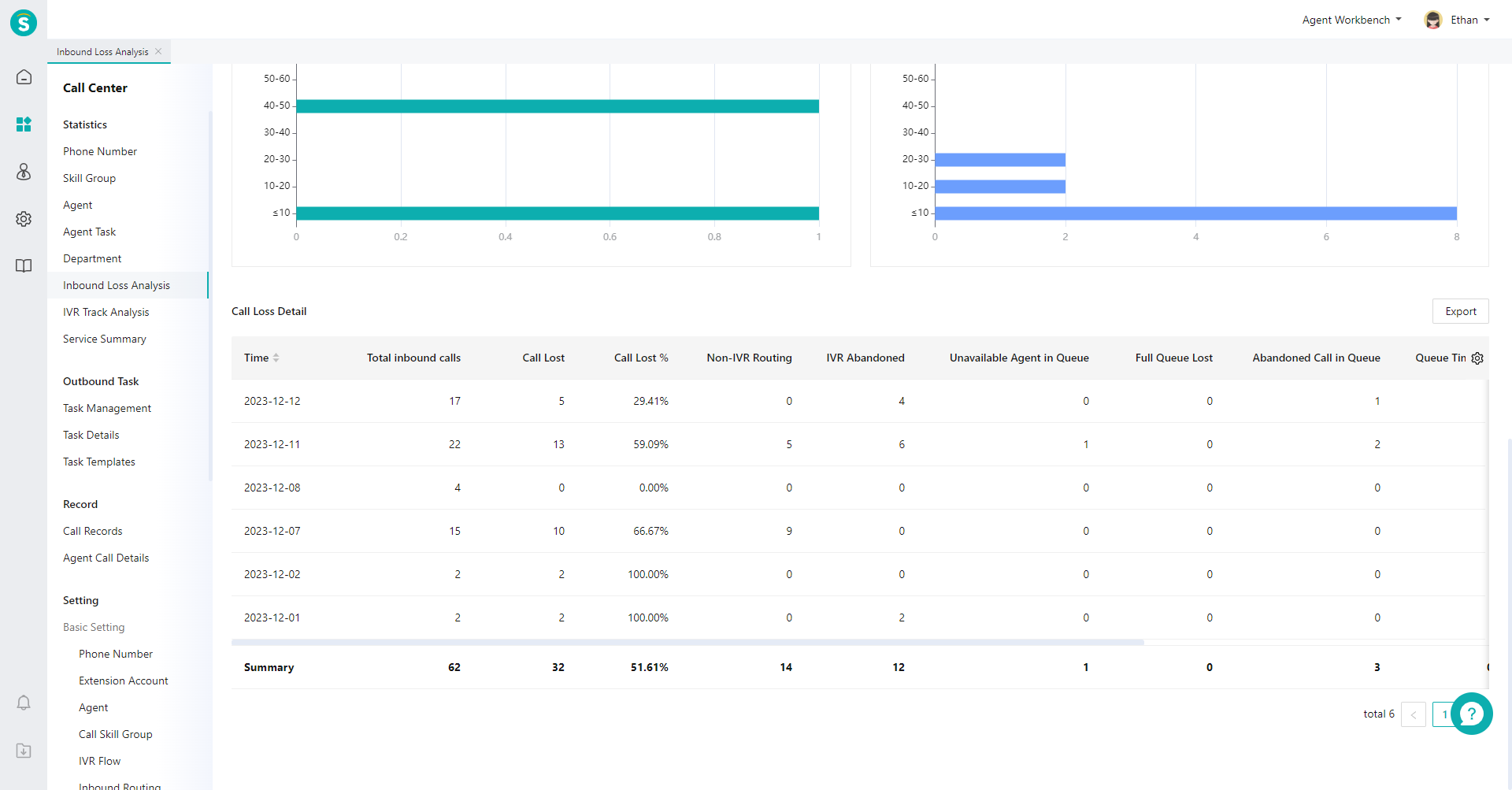Click the 2023-12-07 row date

272,531
